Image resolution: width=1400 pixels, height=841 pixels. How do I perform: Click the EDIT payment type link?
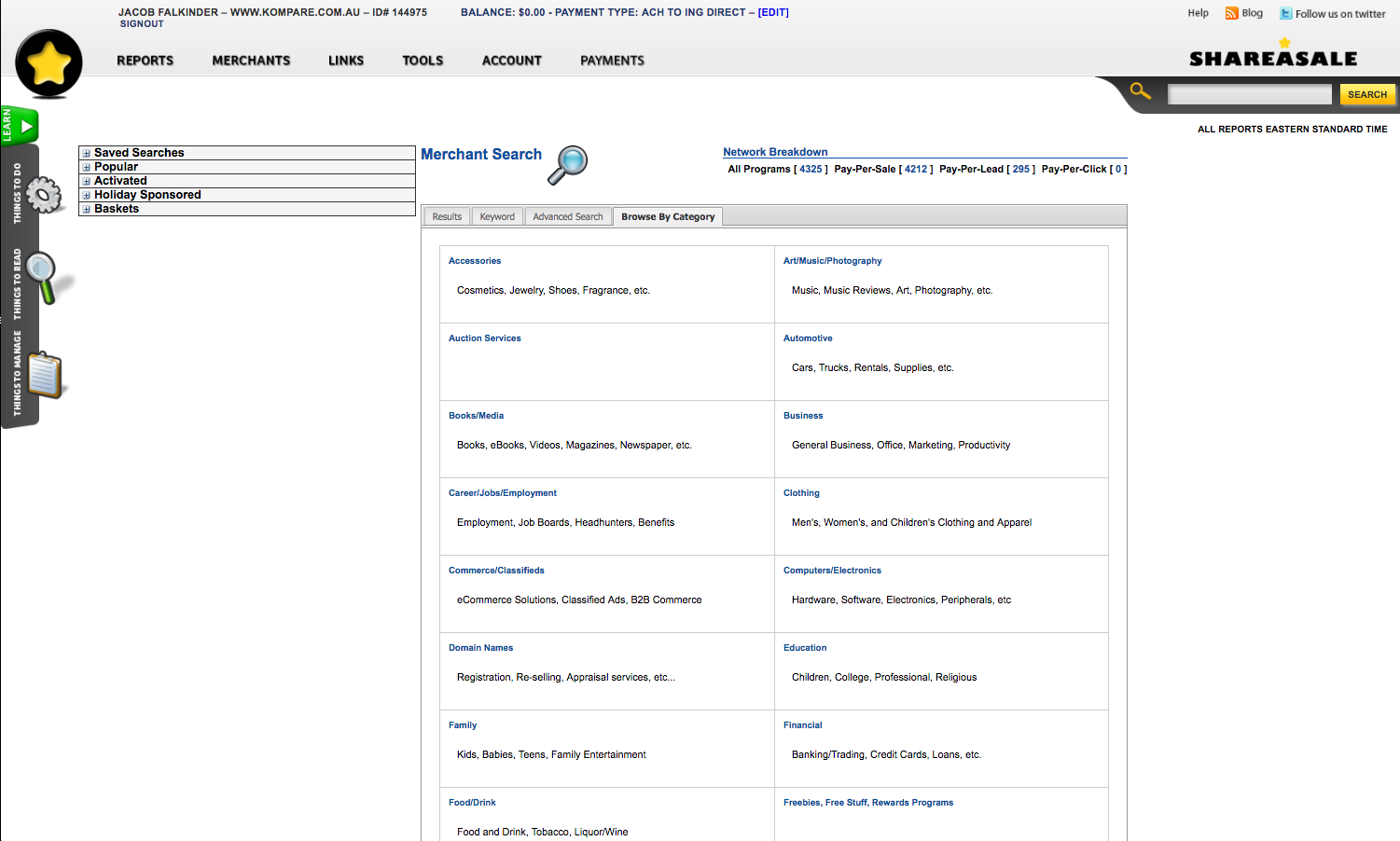[773, 13]
